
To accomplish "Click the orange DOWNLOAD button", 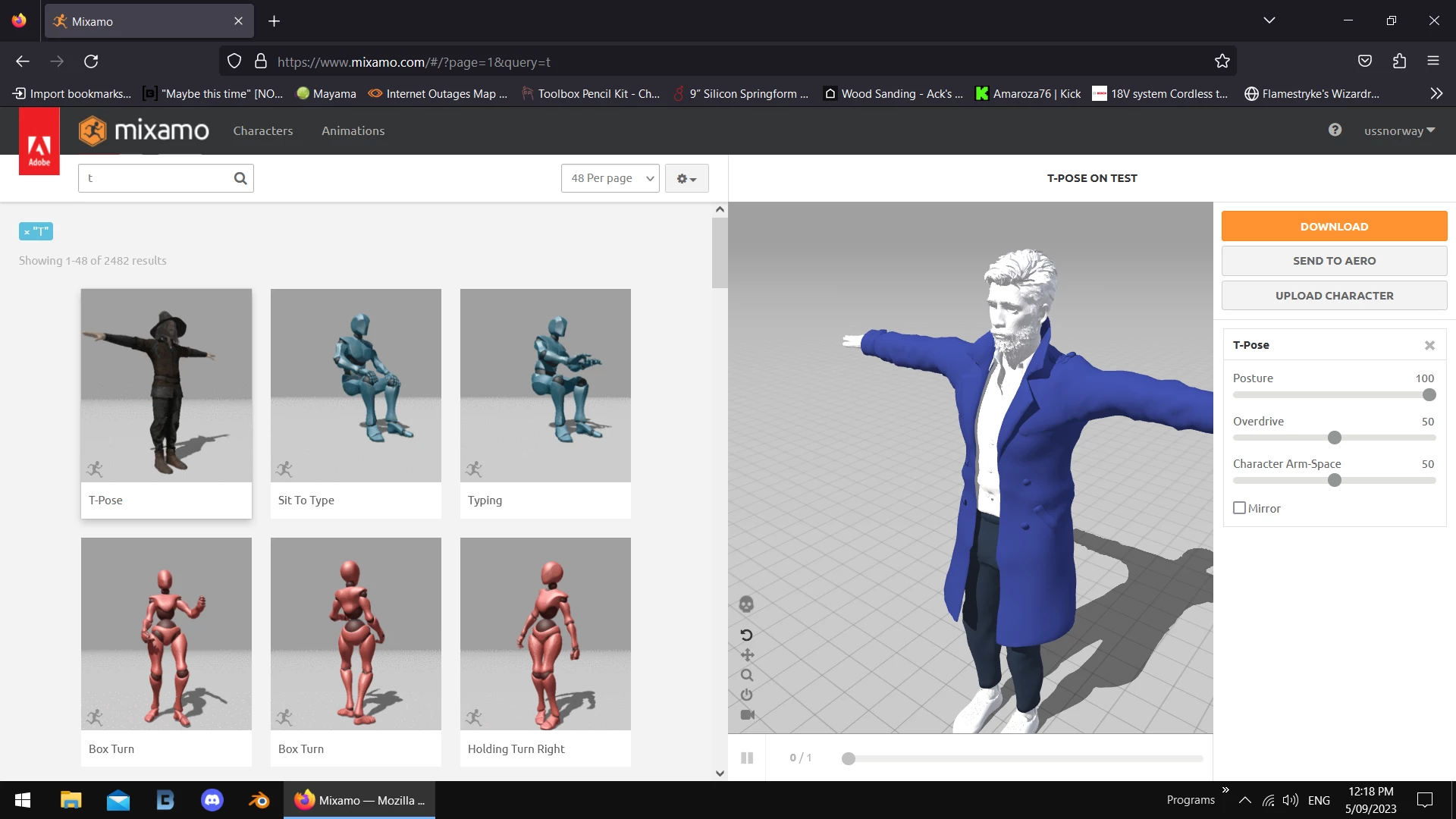I will (x=1334, y=226).
